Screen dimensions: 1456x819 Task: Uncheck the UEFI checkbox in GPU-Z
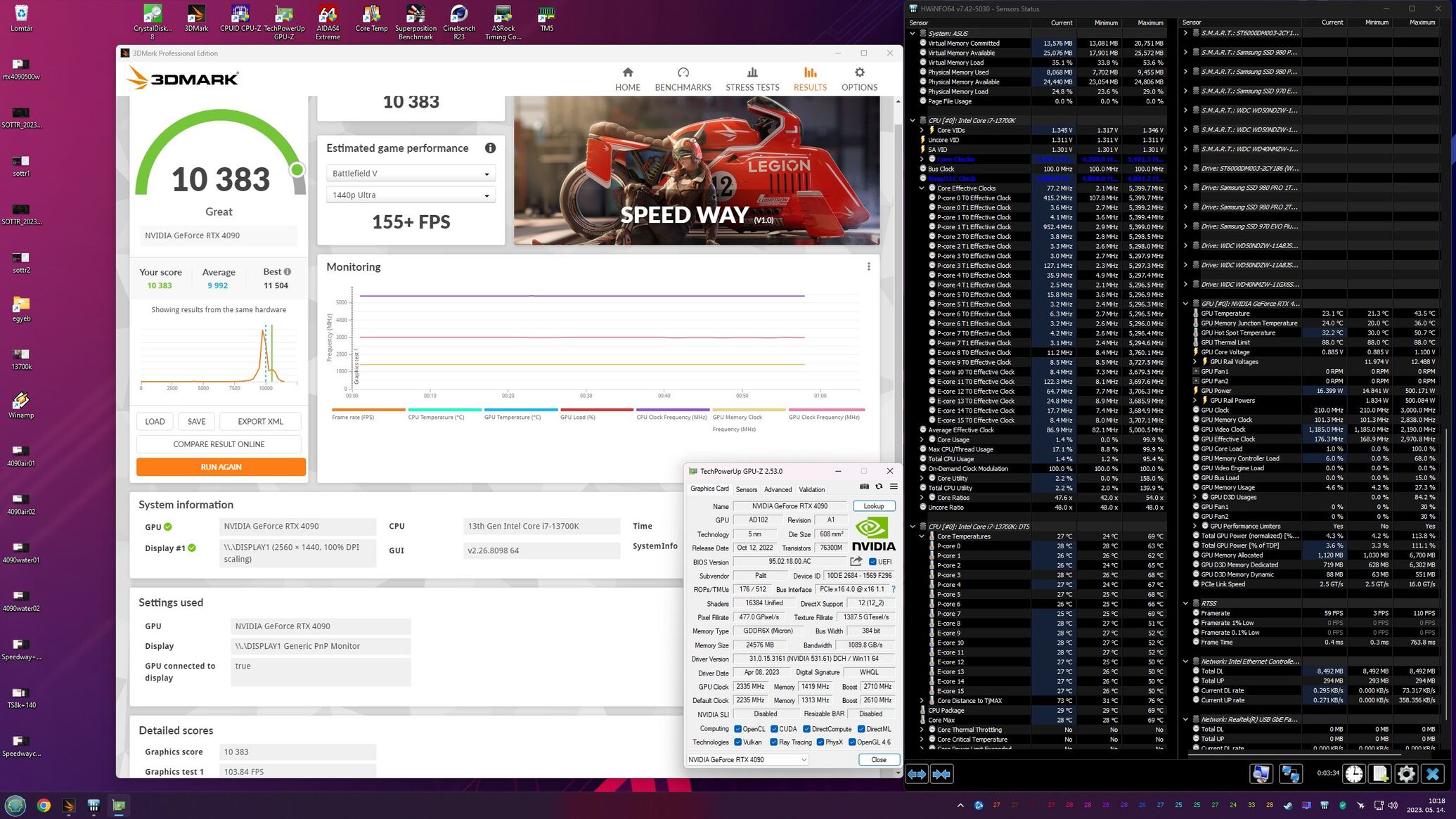click(x=872, y=562)
